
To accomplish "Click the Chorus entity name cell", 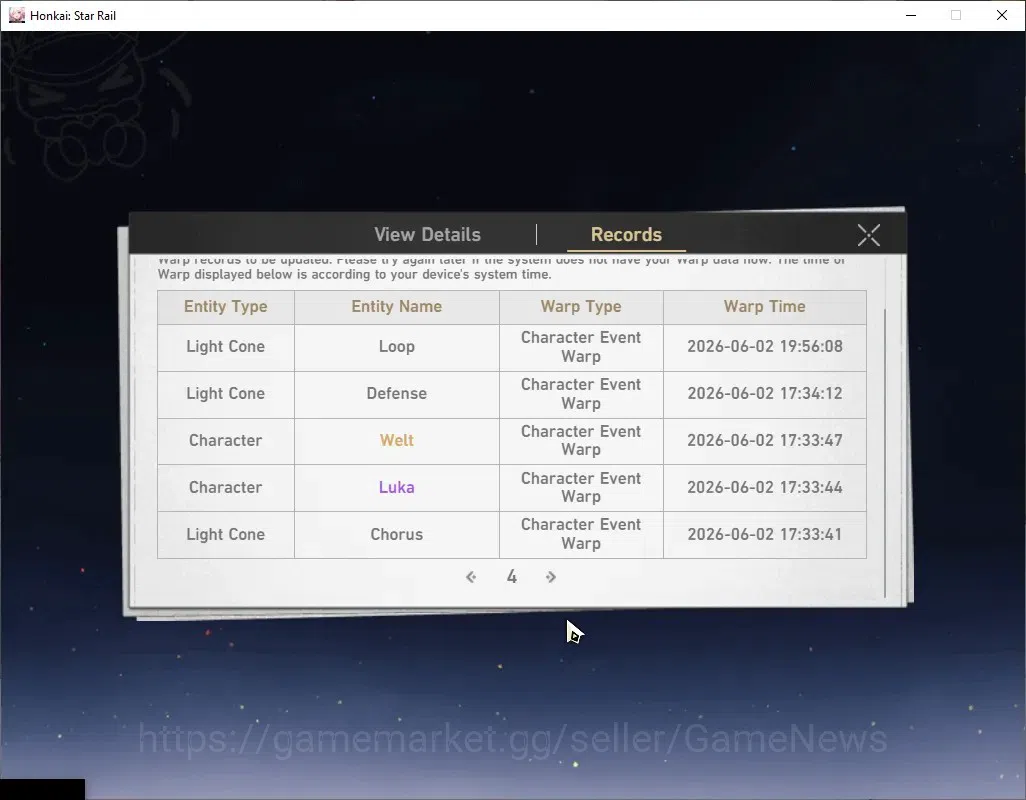I will [397, 534].
